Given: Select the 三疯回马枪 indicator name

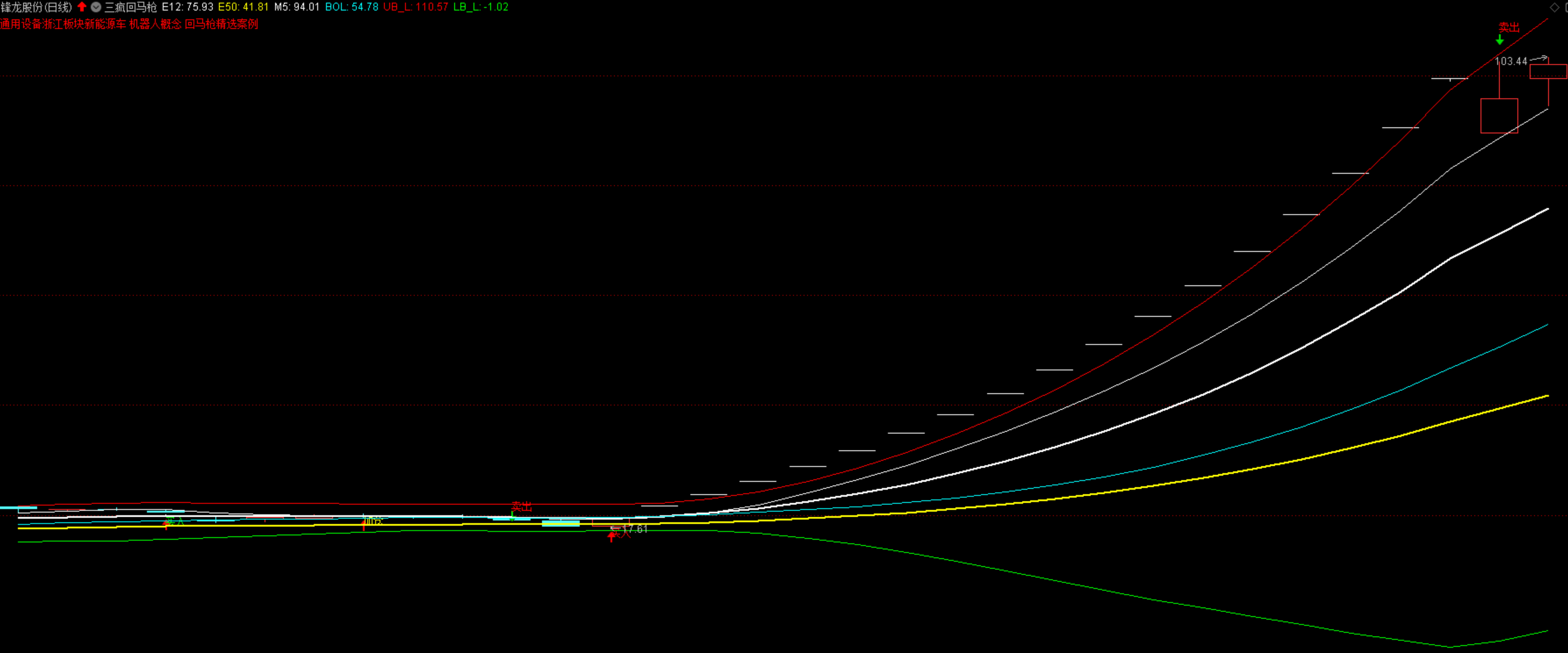Looking at the screenshot, I should point(131,7).
